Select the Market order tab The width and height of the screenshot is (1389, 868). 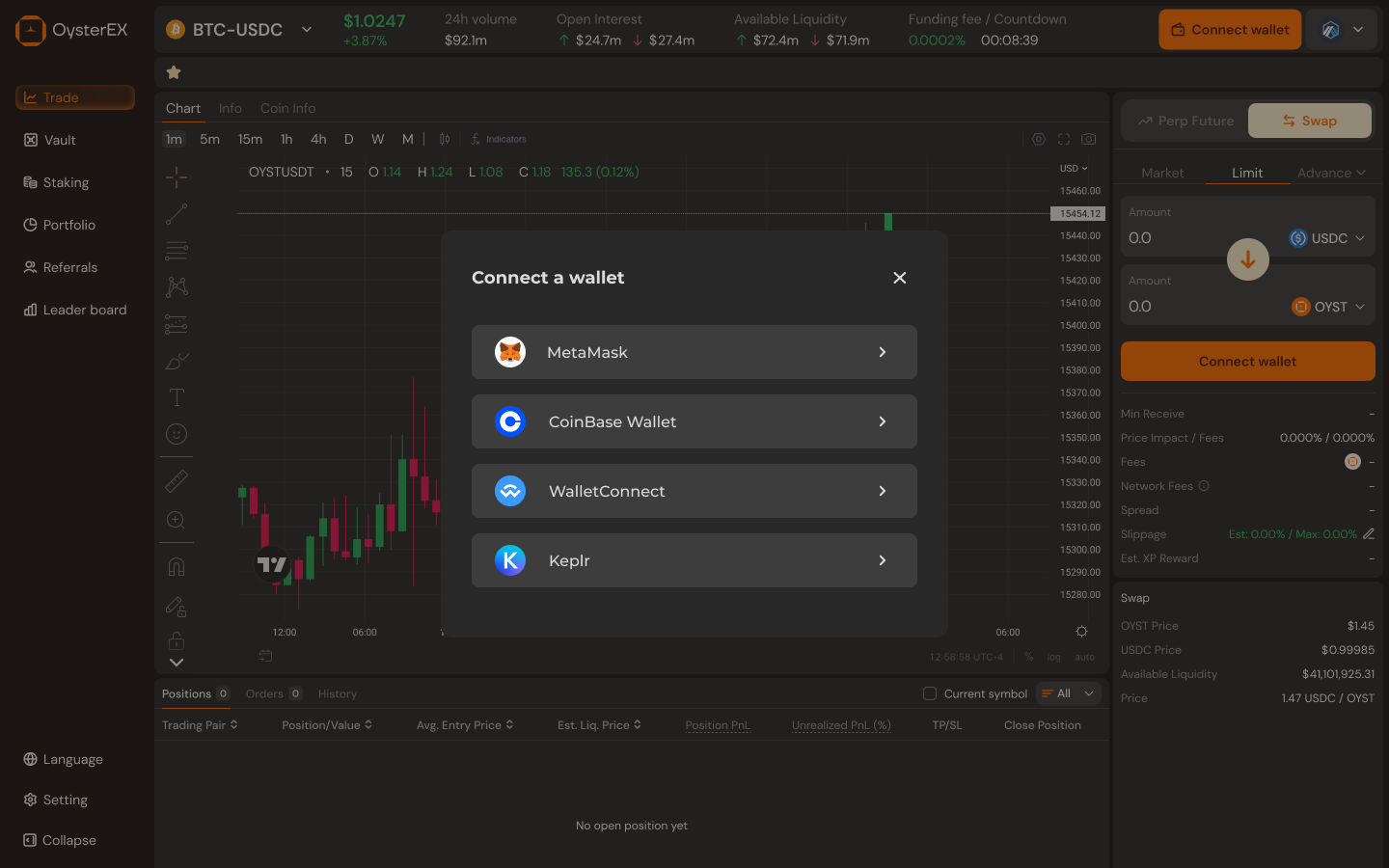[x=1162, y=173]
